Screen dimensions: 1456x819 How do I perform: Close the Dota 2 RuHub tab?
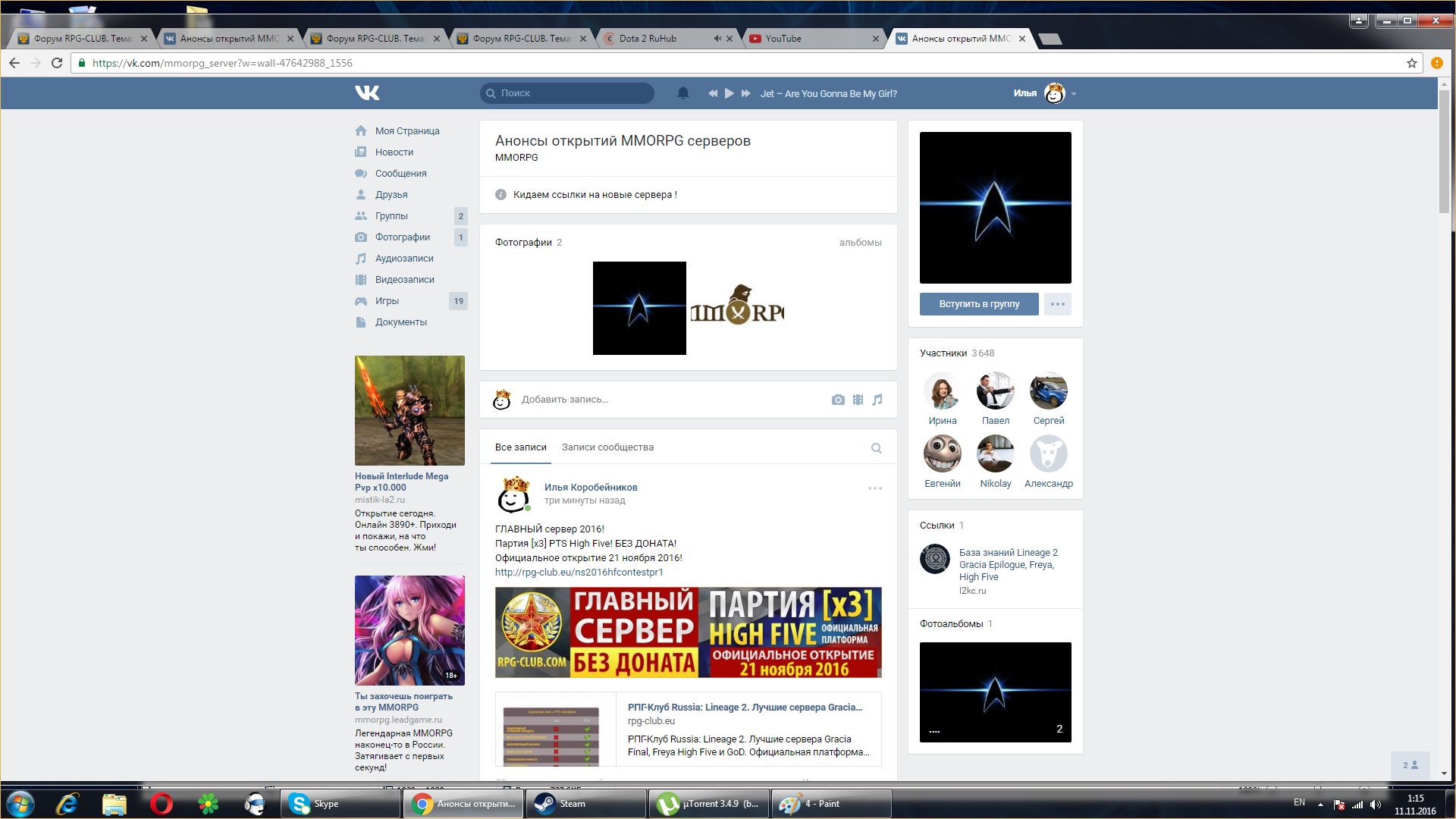tap(730, 39)
